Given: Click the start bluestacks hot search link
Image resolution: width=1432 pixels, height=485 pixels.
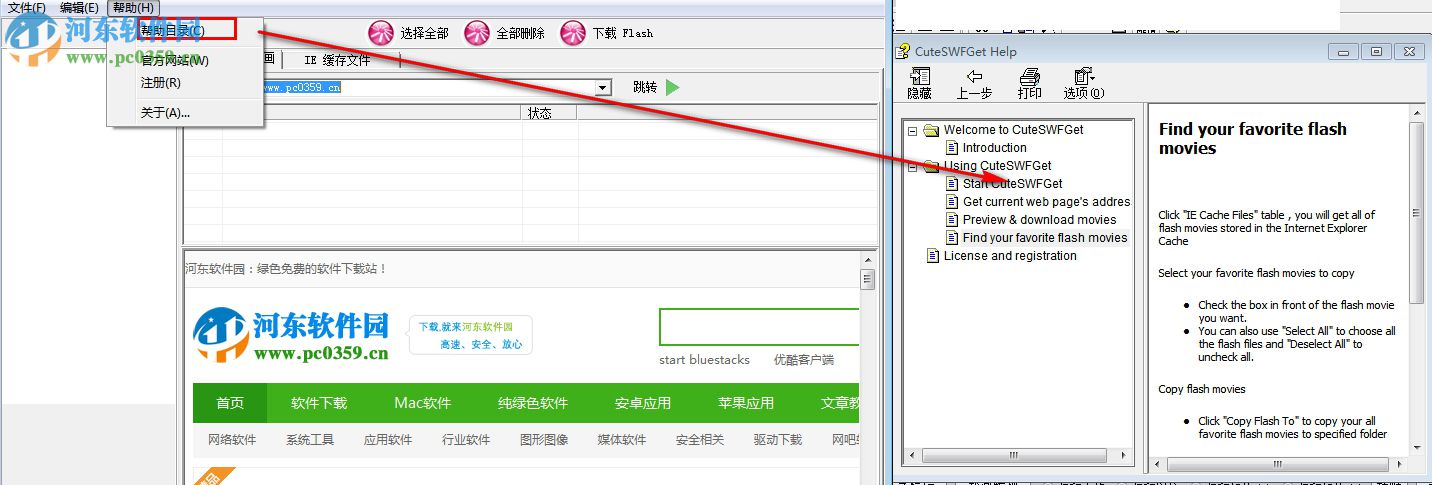Looking at the screenshot, I should pyautogui.click(x=704, y=360).
